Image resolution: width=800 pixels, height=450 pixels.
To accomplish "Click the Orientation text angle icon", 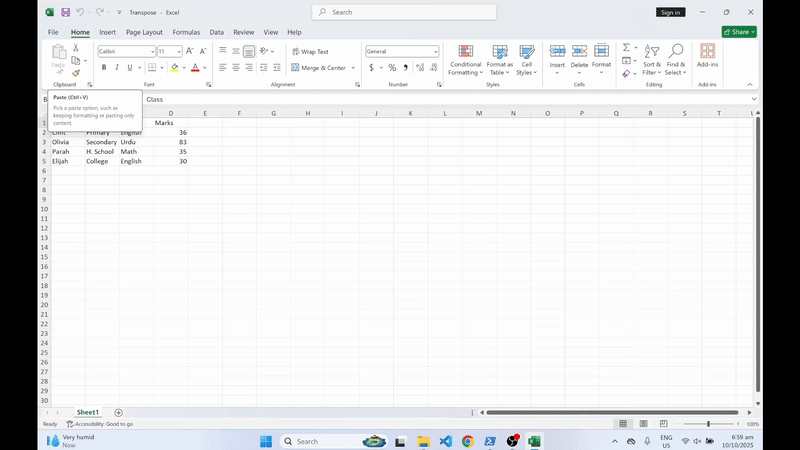I will [264, 51].
